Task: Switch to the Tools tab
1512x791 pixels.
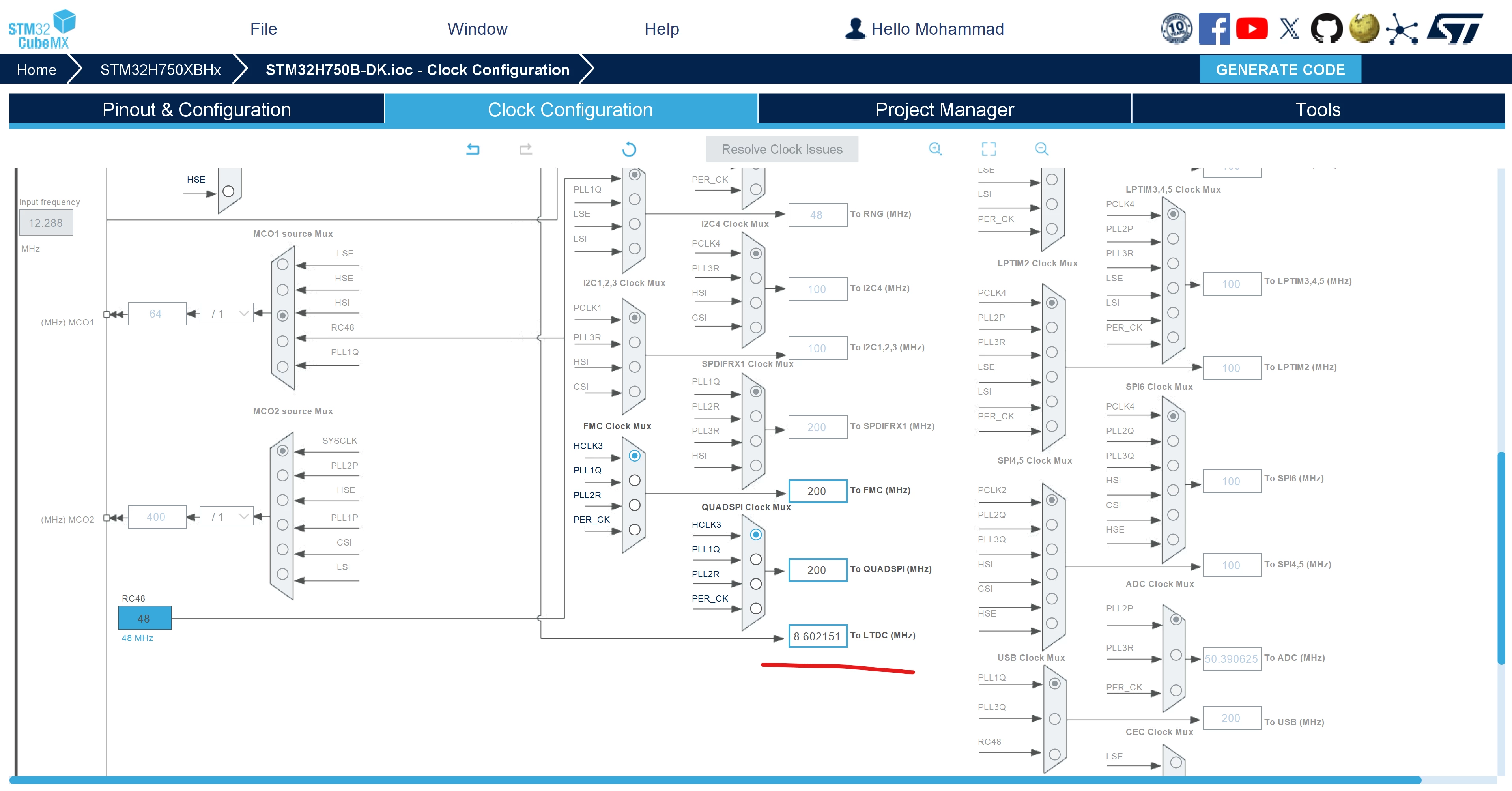Action: (1318, 109)
